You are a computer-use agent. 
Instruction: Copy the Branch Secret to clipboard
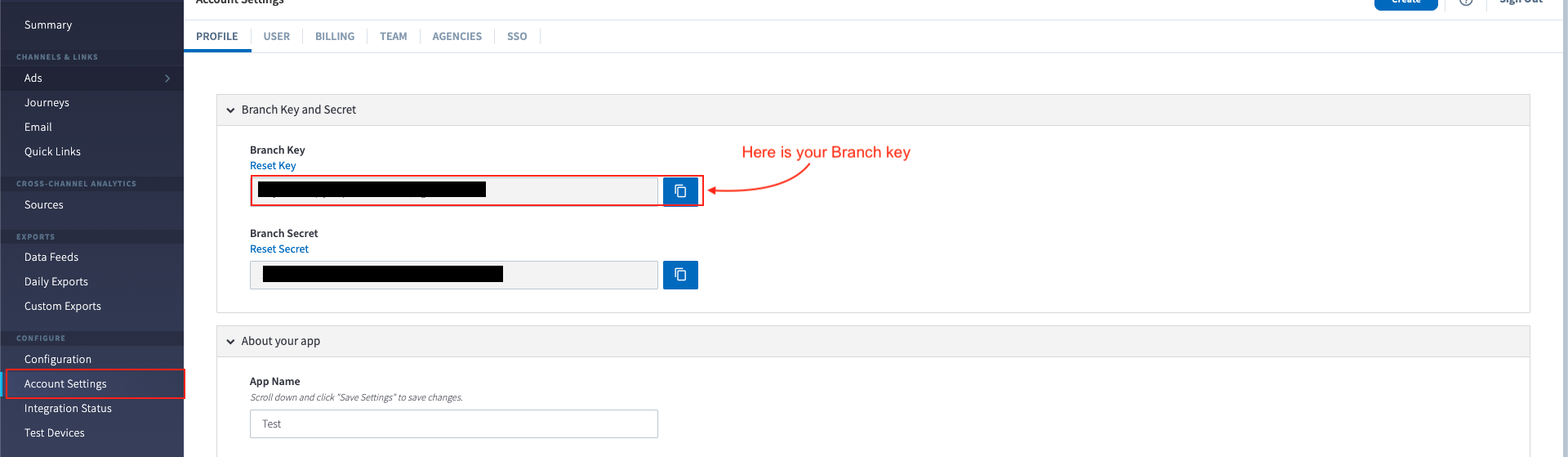click(680, 275)
